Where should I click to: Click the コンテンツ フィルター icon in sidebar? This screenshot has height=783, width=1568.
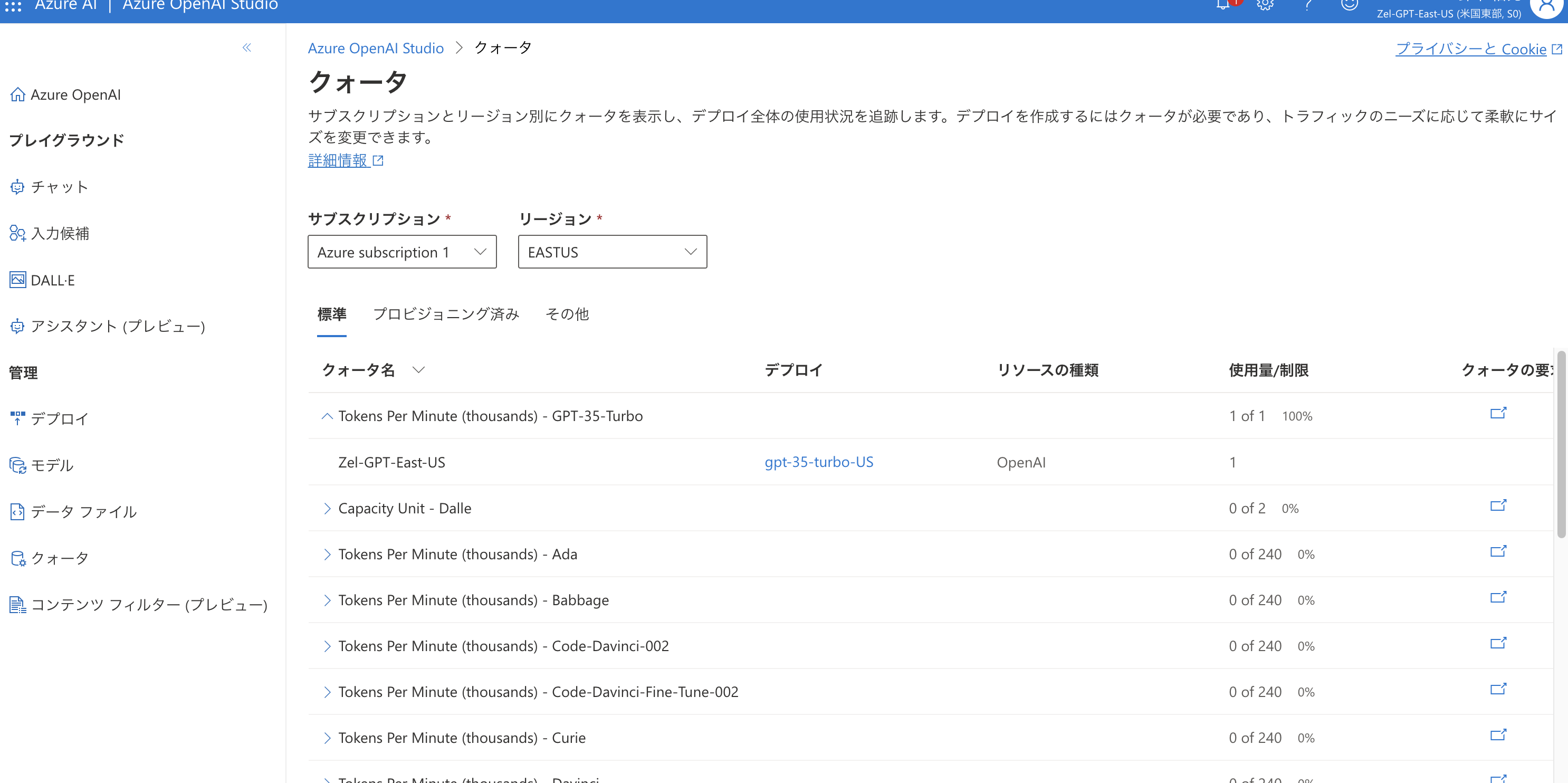17,605
